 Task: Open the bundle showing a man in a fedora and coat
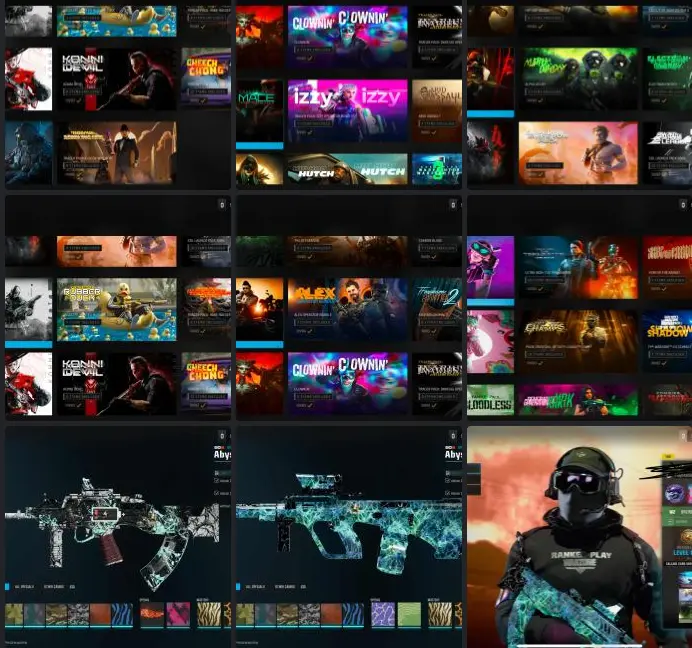point(117,153)
